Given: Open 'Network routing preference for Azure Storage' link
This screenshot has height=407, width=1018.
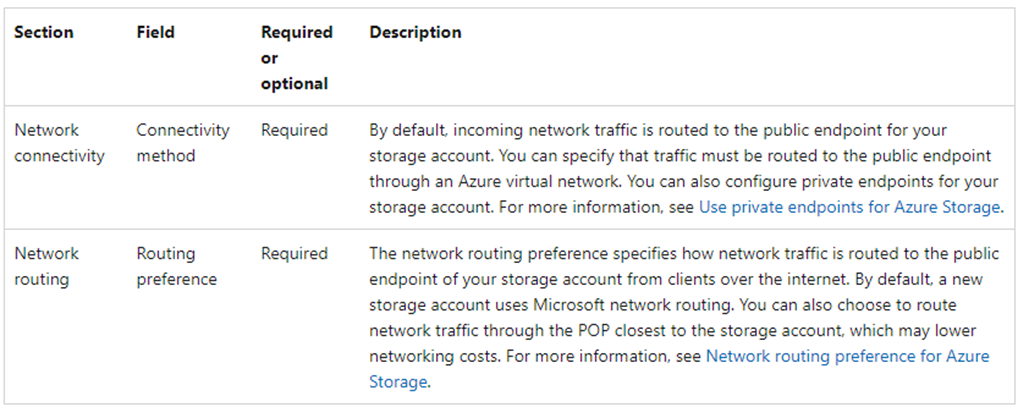Looking at the screenshot, I should click(x=679, y=369).
